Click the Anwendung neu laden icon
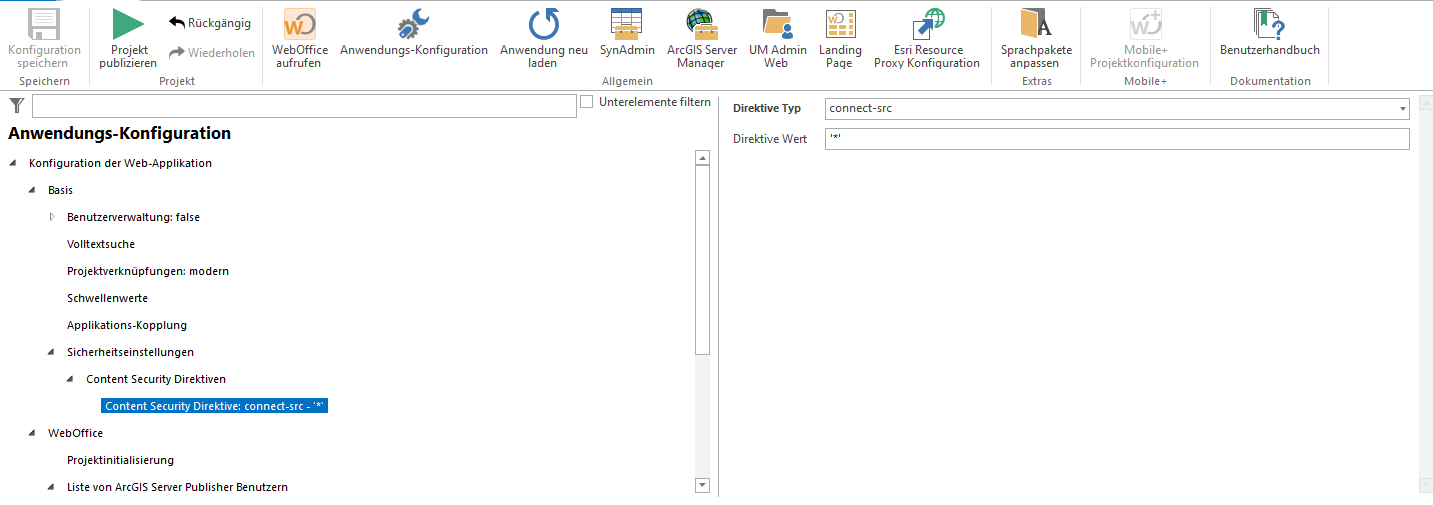This screenshot has width=1433, height=505. coord(544,25)
